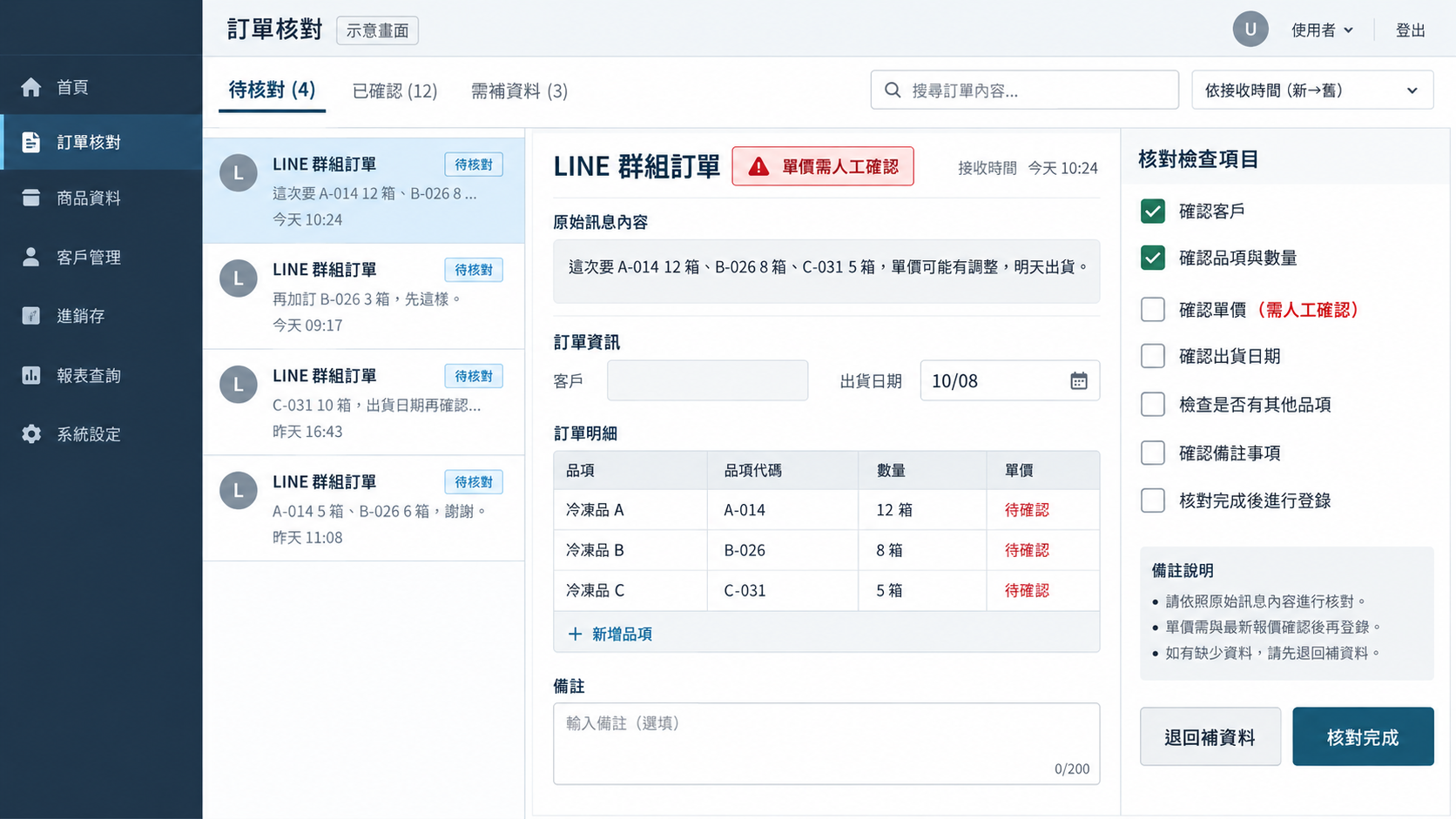
Task: Check the 確認備註事項 checkbox
Action: tap(1153, 453)
